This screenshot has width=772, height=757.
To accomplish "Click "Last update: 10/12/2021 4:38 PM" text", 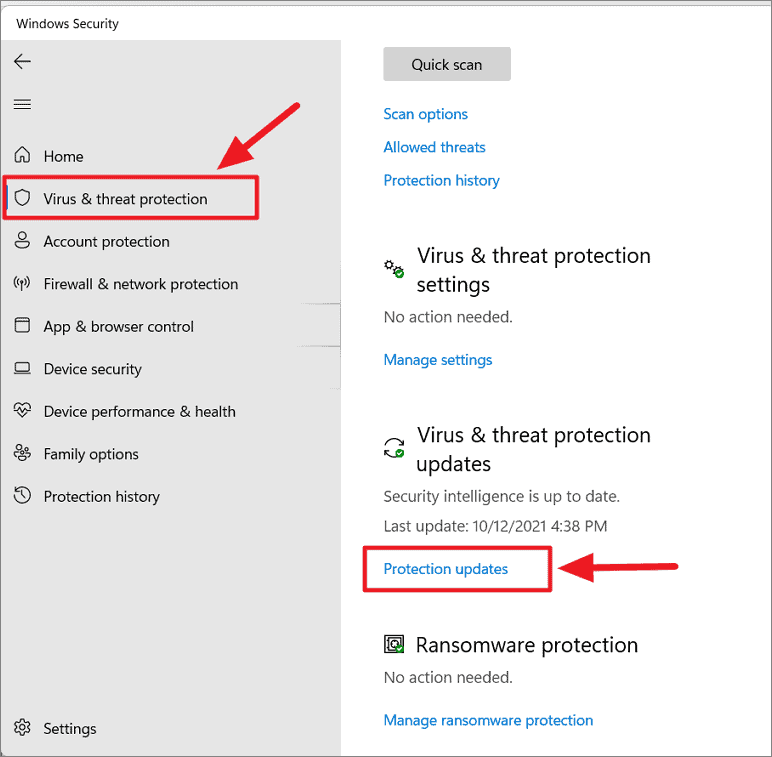I will [x=495, y=526].
